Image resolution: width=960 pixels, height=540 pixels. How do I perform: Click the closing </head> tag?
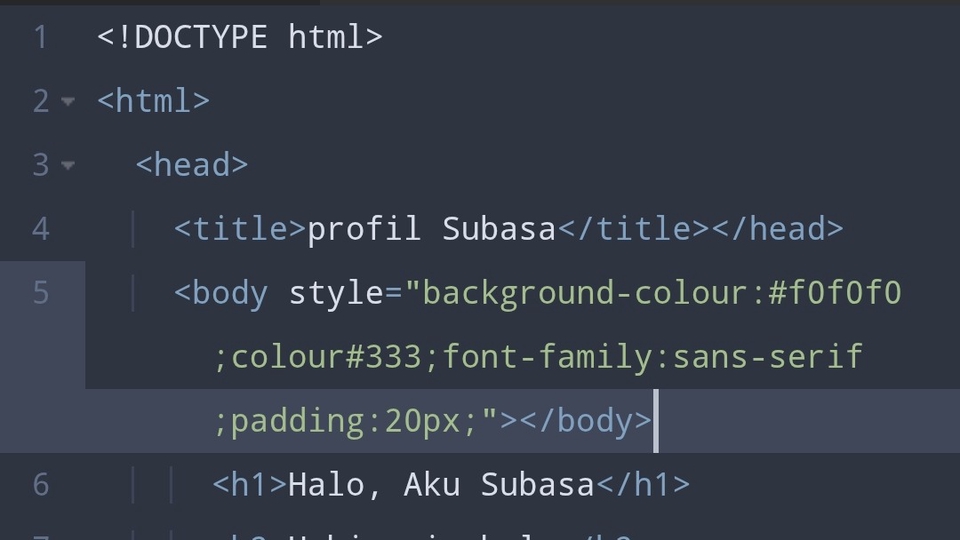click(x=778, y=229)
